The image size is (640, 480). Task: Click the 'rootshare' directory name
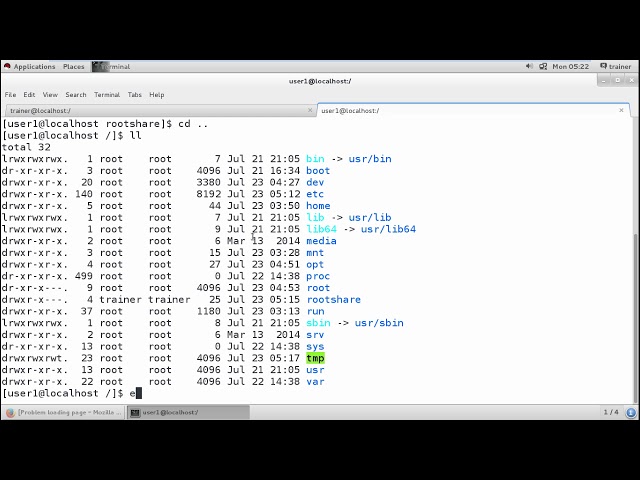pyautogui.click(x=333, y=300)
